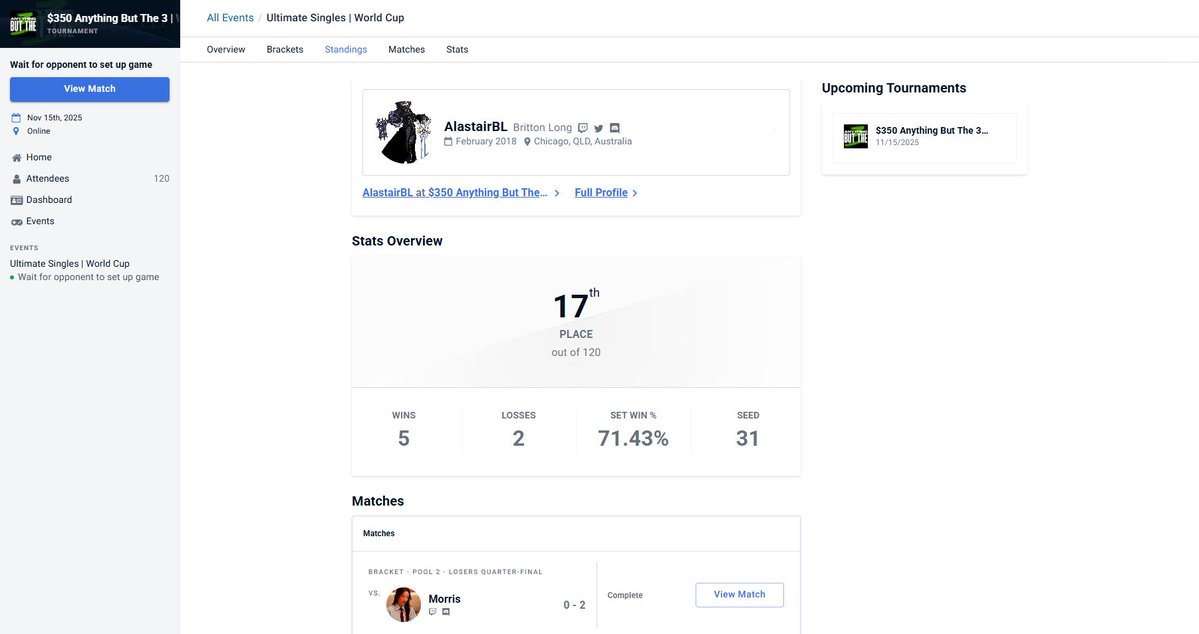Open Dashboard in the sidebar
Image resolution: width=1199 pixels, height=634 pixels.
coord(49,200)
